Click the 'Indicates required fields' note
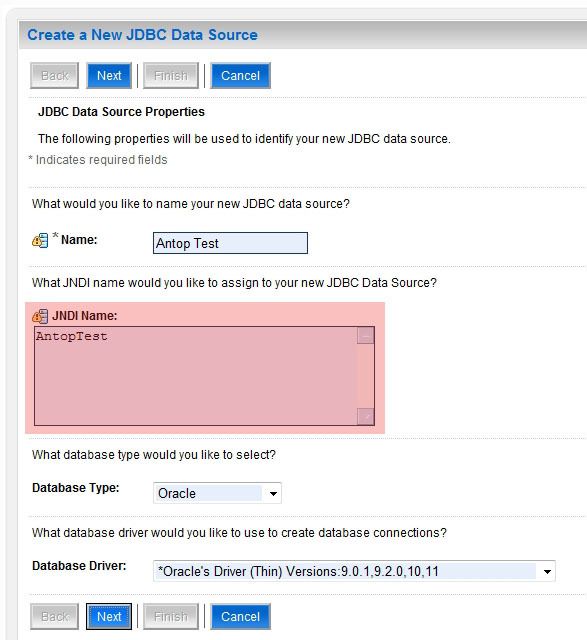This screenshot has width=587, height=640. pos(101,160)
